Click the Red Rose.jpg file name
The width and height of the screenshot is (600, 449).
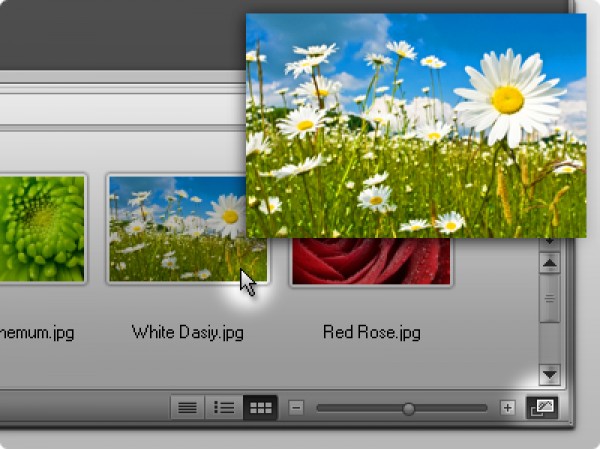[372, 332]
